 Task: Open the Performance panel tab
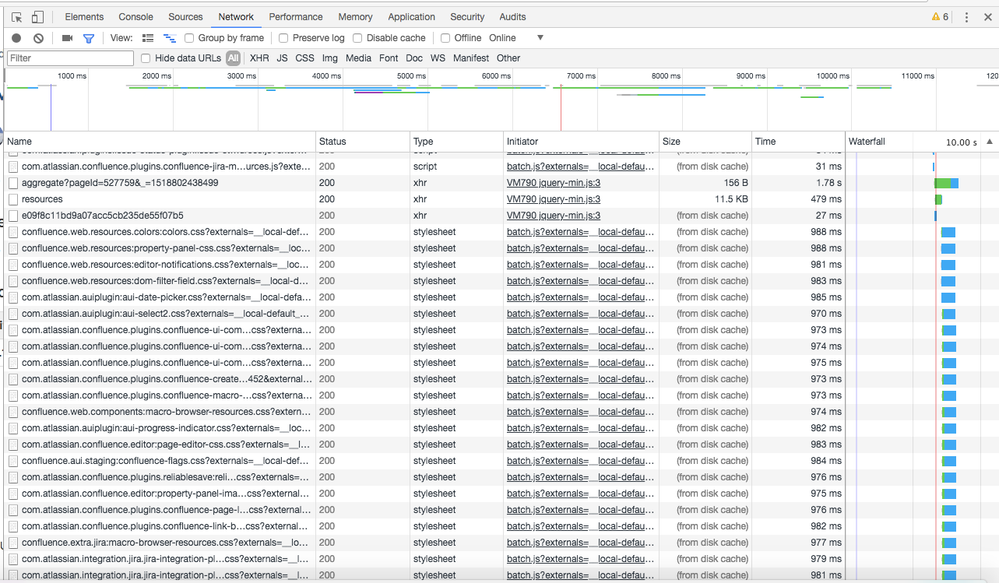tap(296, 16)
